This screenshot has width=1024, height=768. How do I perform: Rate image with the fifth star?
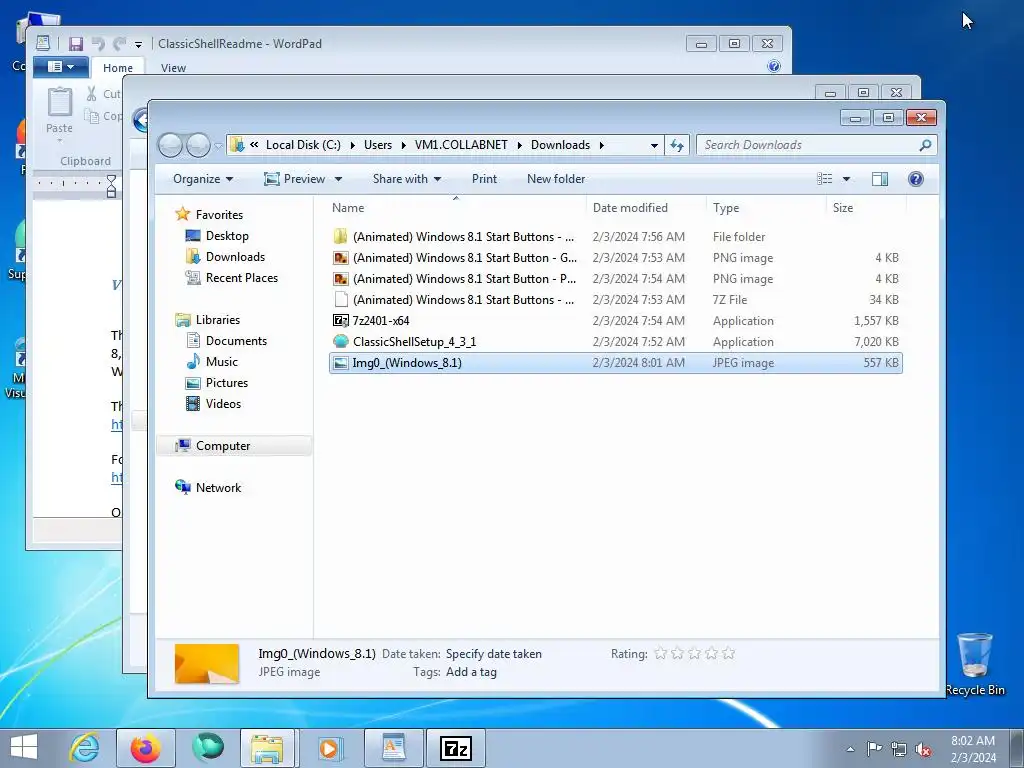tap(728, 653)
